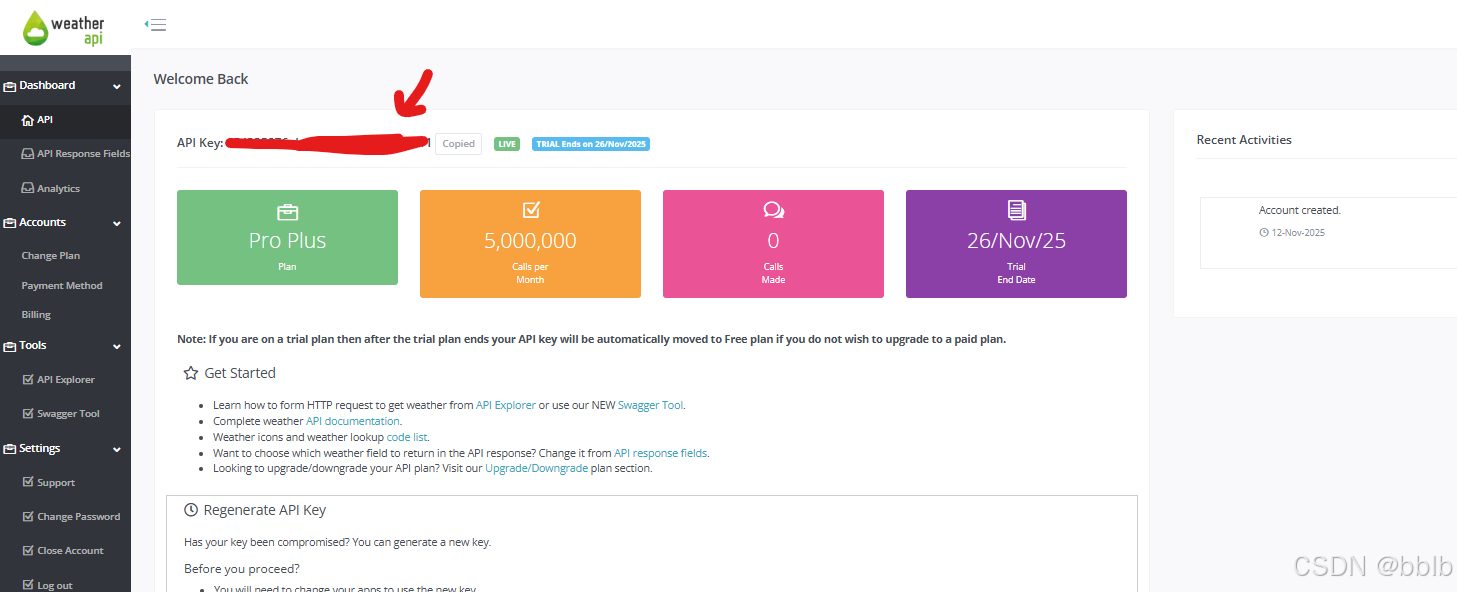Toggle the sidebar hamburger menu icon
This screenshot has width=1457, height=592.
tap(155, 24)
